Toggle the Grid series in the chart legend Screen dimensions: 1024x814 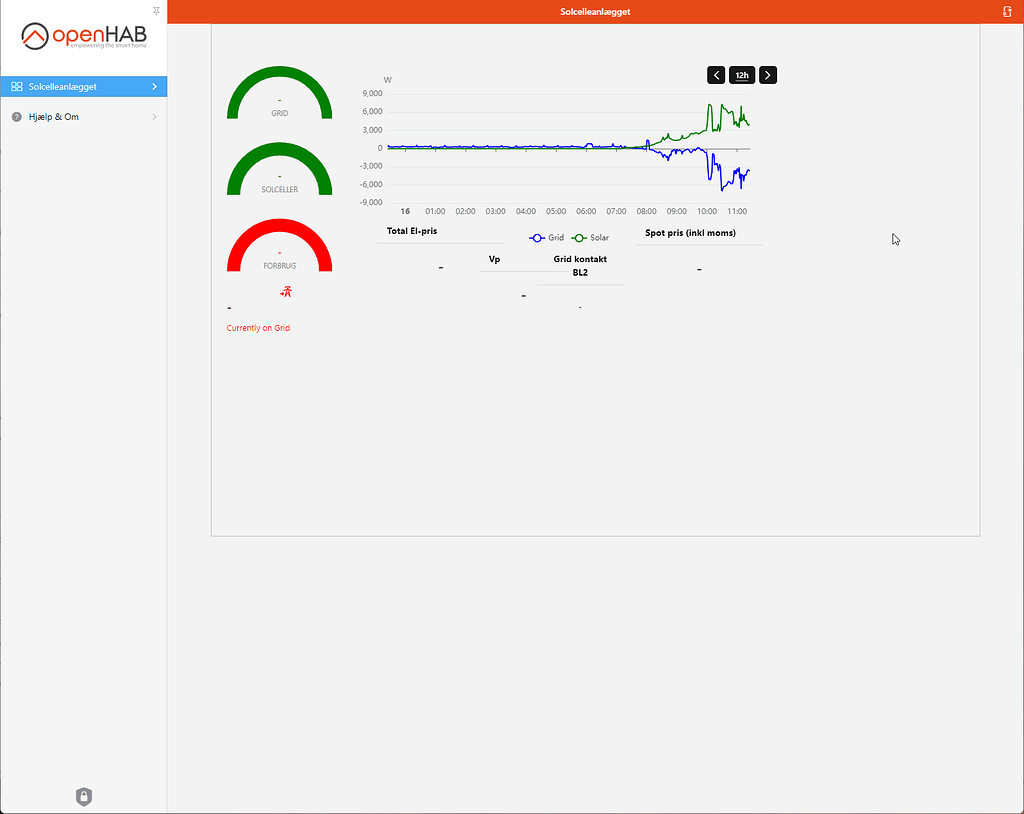pyautogui.click(x=546, y=237)
